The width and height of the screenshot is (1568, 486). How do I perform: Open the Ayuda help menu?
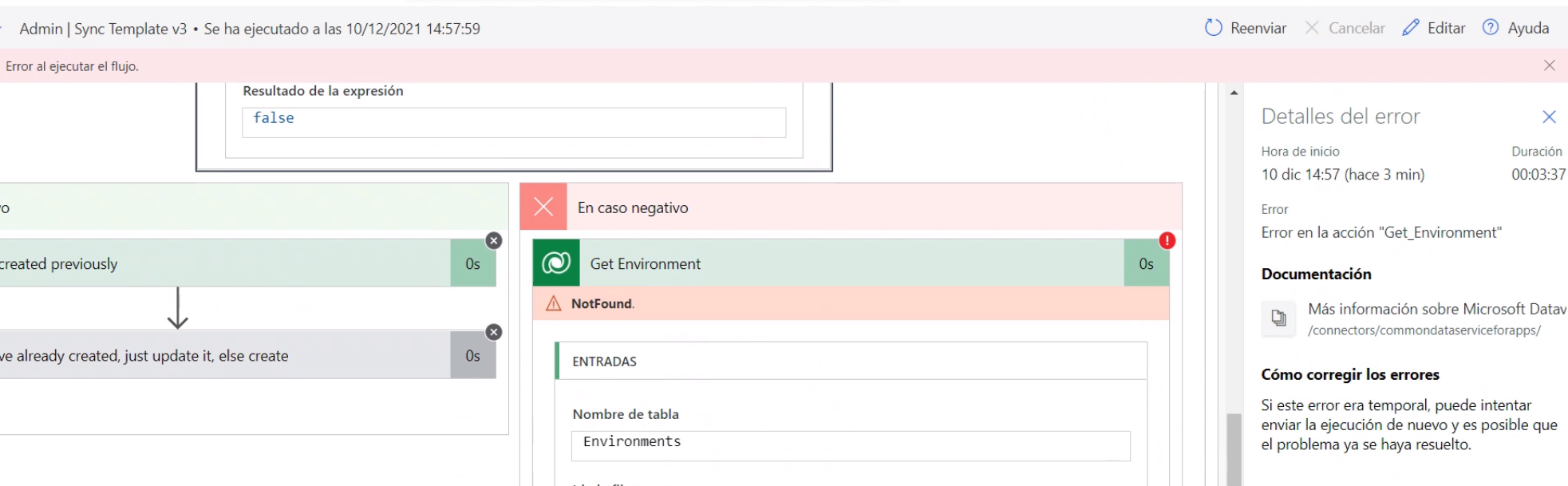1515,28
